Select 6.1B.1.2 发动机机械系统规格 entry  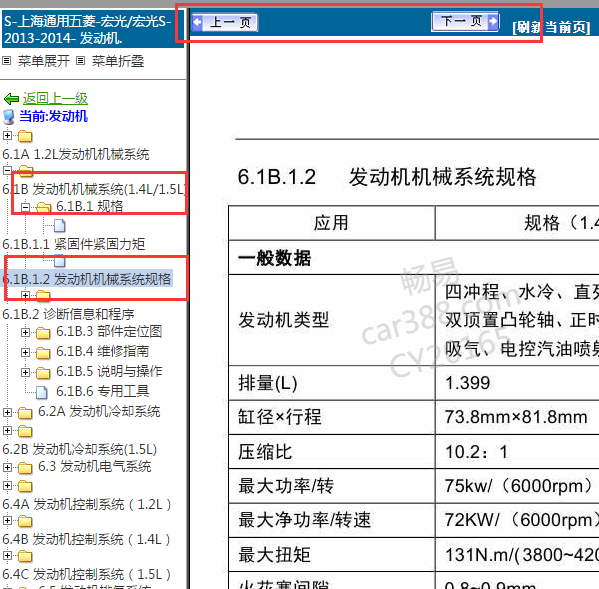coord(87,279)
